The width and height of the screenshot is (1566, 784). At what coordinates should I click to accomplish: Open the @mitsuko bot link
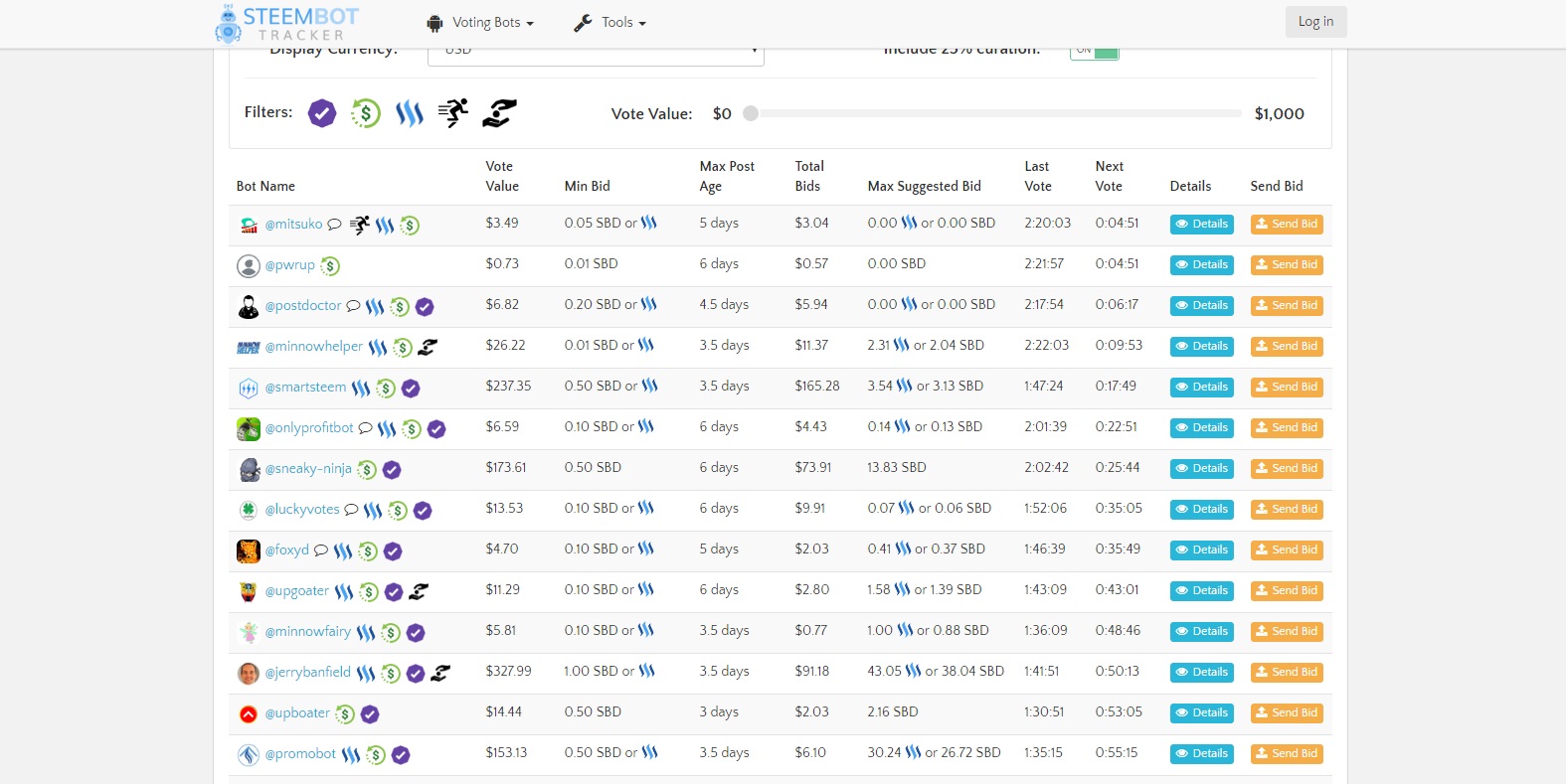tap(294, 225)
